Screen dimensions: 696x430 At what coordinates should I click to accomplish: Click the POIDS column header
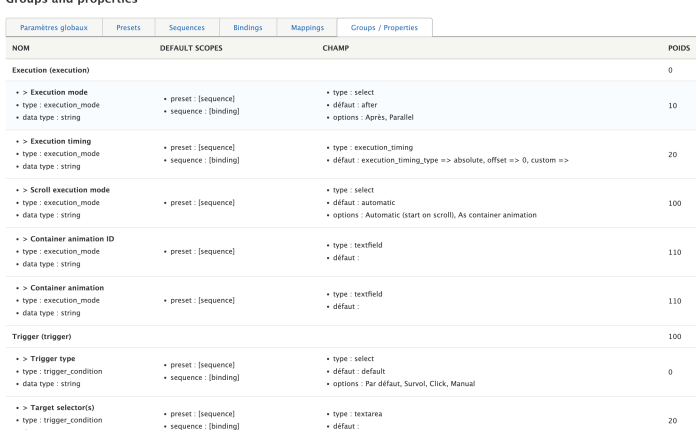[x=678, y=47]
